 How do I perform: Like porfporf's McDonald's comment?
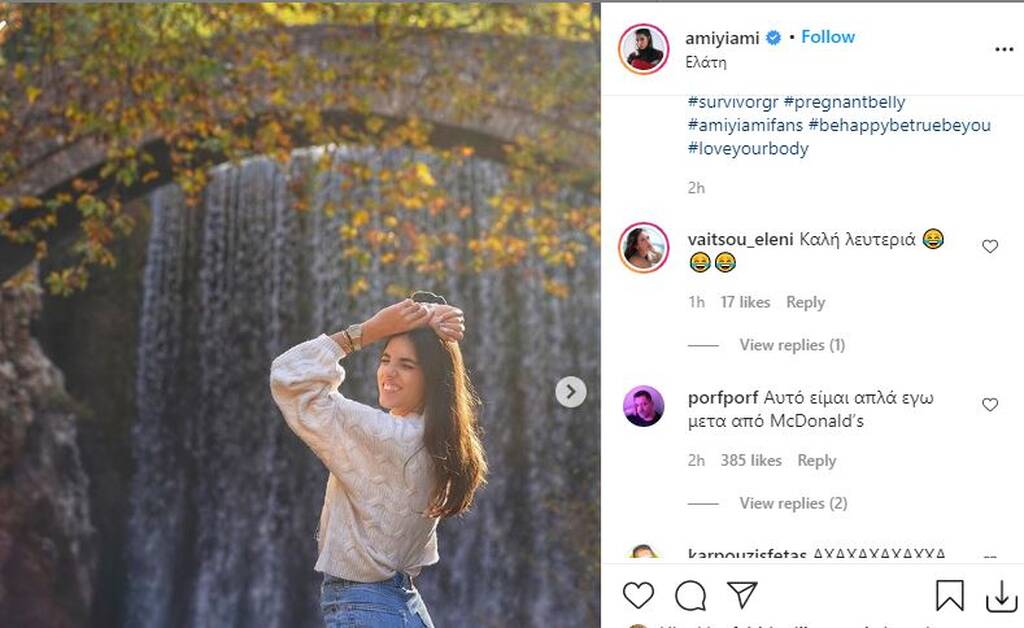coord(990,405)
